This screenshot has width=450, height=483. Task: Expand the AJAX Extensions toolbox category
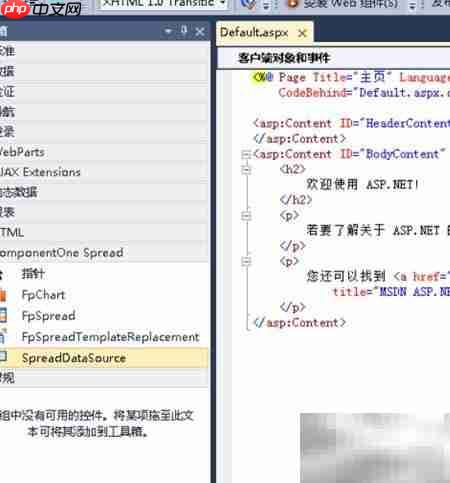pos(104,172)
